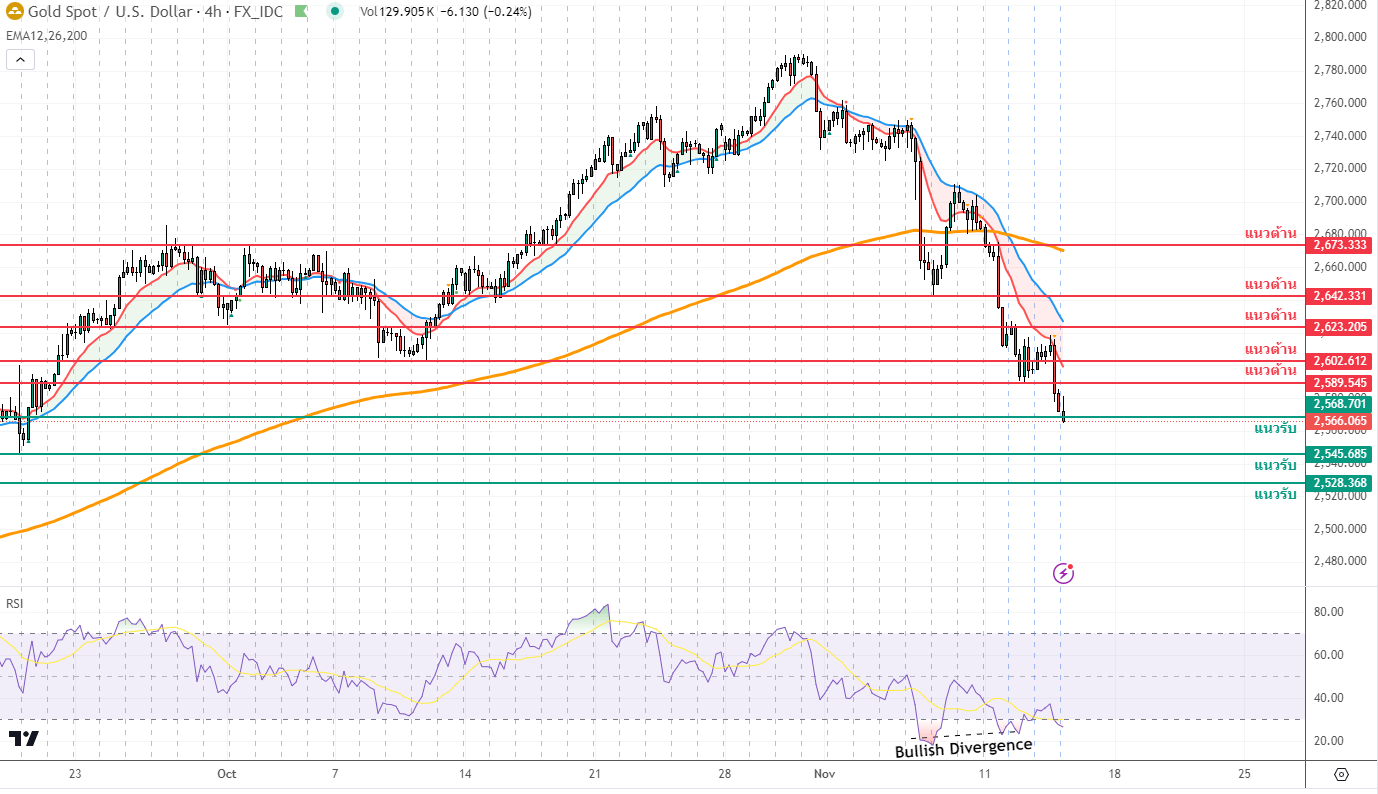This screenshot has height=794, width=1378.
Task: Collapse the indicator legend with chevron button
Action: [x=20, y=60]
